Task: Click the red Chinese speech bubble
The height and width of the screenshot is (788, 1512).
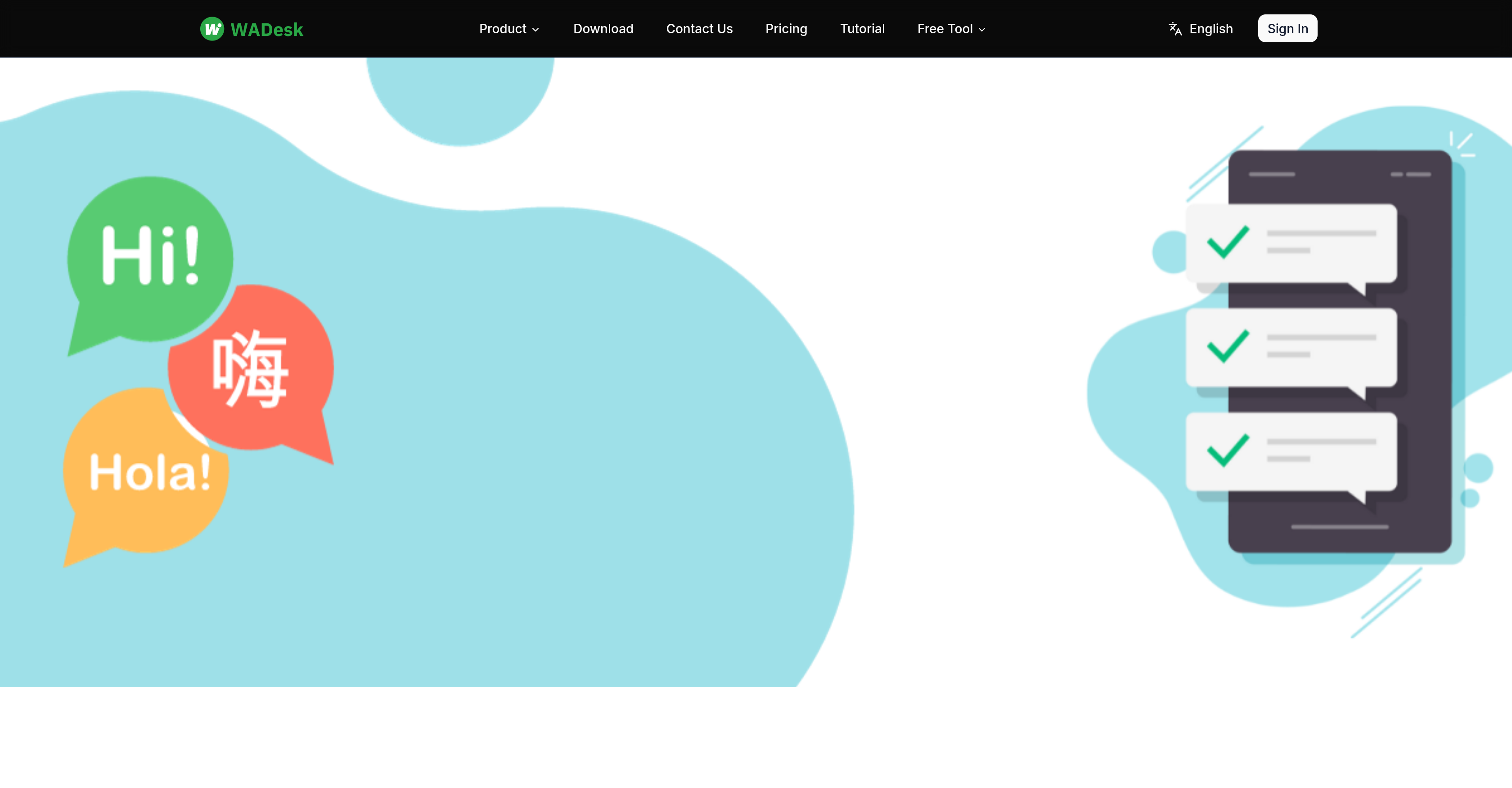Action: [251, 368]
